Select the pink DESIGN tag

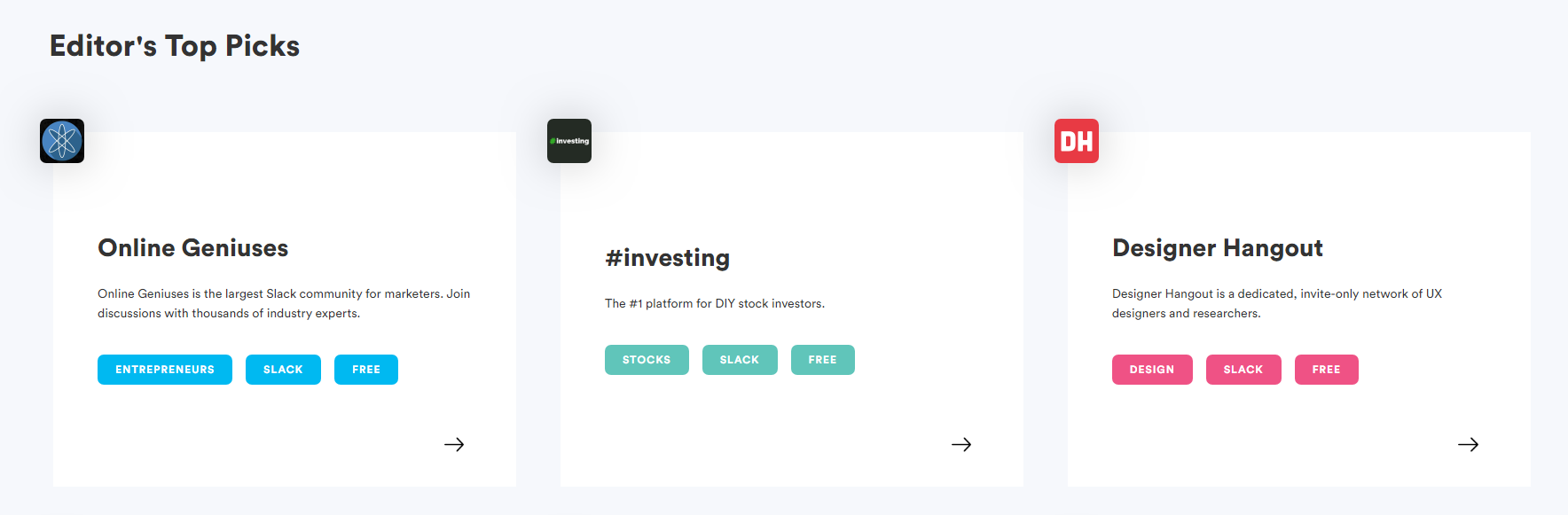(1152, 370)
